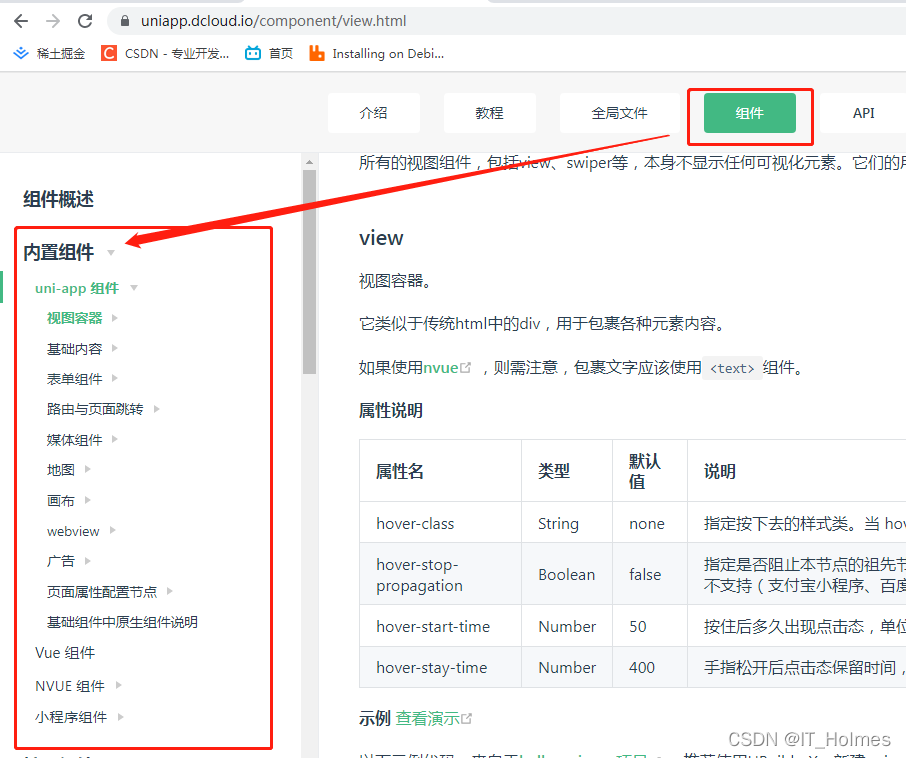Open the Installing on Debi... bookmark
This screenshot has height=758, width=906.
[x=377, y=54]
